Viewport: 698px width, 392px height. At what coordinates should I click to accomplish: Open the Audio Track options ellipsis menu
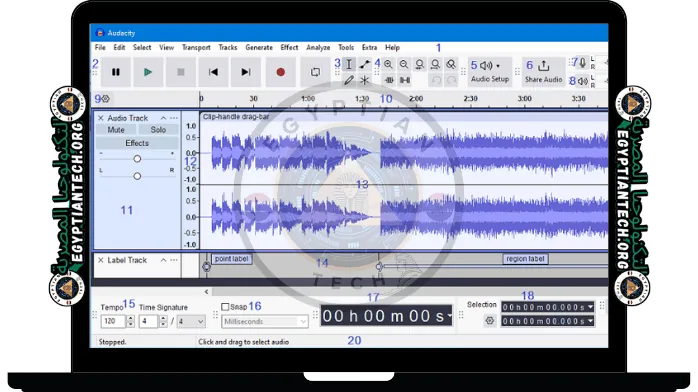(x=174, y=118)
